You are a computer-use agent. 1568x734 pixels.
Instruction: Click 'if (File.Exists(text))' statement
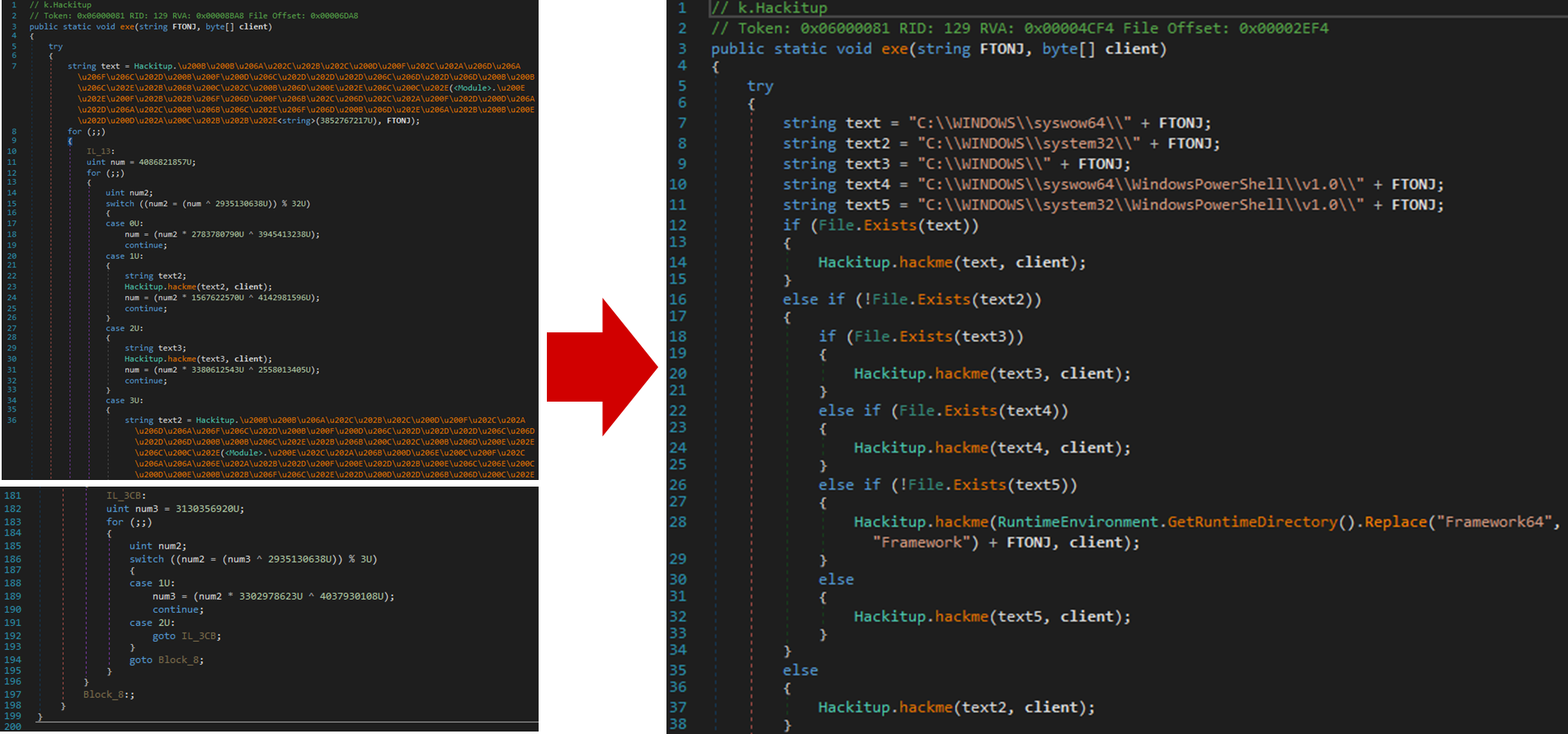pyautogui.click(x=880, y=225)
